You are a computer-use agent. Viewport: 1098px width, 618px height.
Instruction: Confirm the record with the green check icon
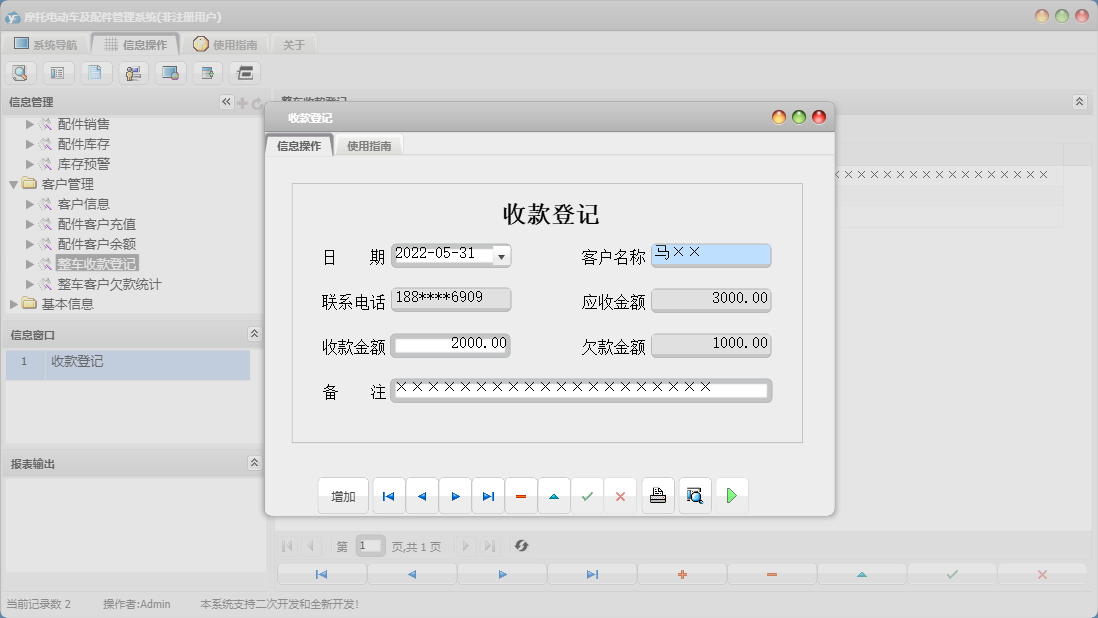pyautogui.click(x=587, y=494)
